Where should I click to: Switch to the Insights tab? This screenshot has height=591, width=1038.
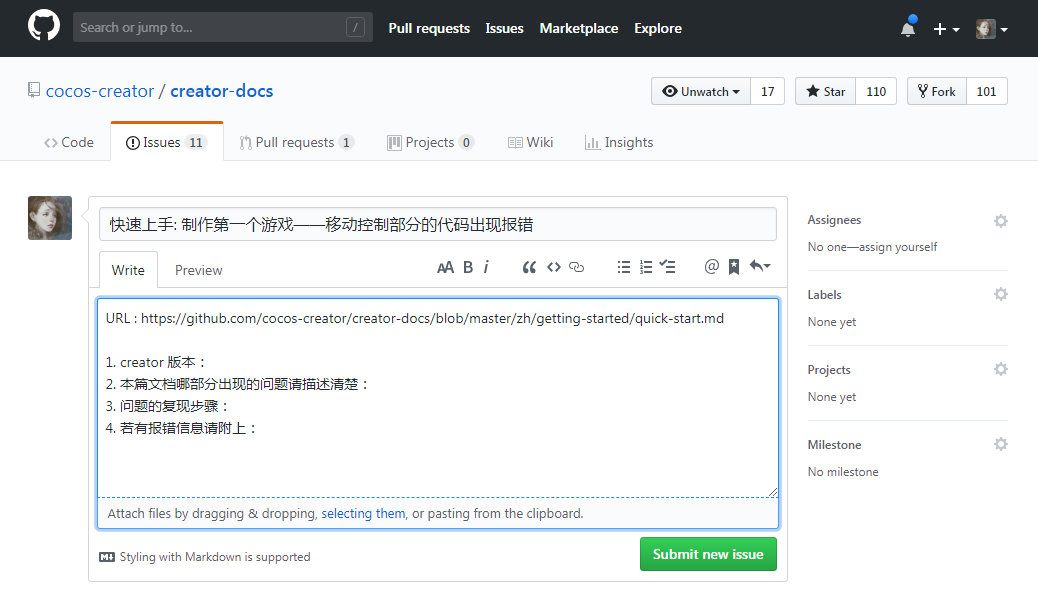coord(619,142)
